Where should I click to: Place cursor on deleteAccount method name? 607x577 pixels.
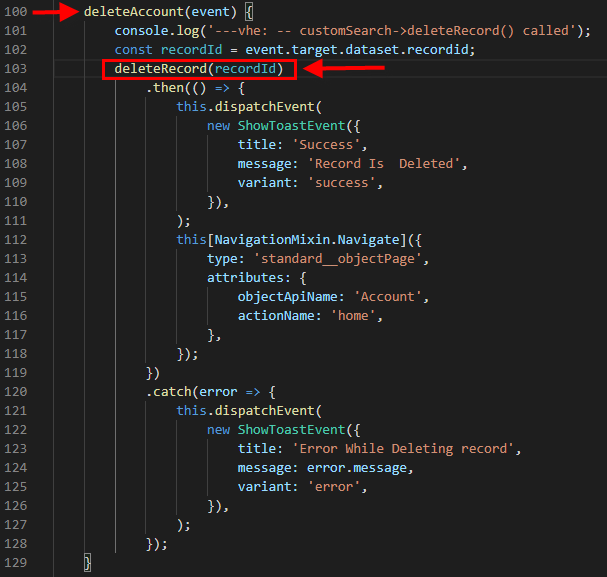[134, 12]
